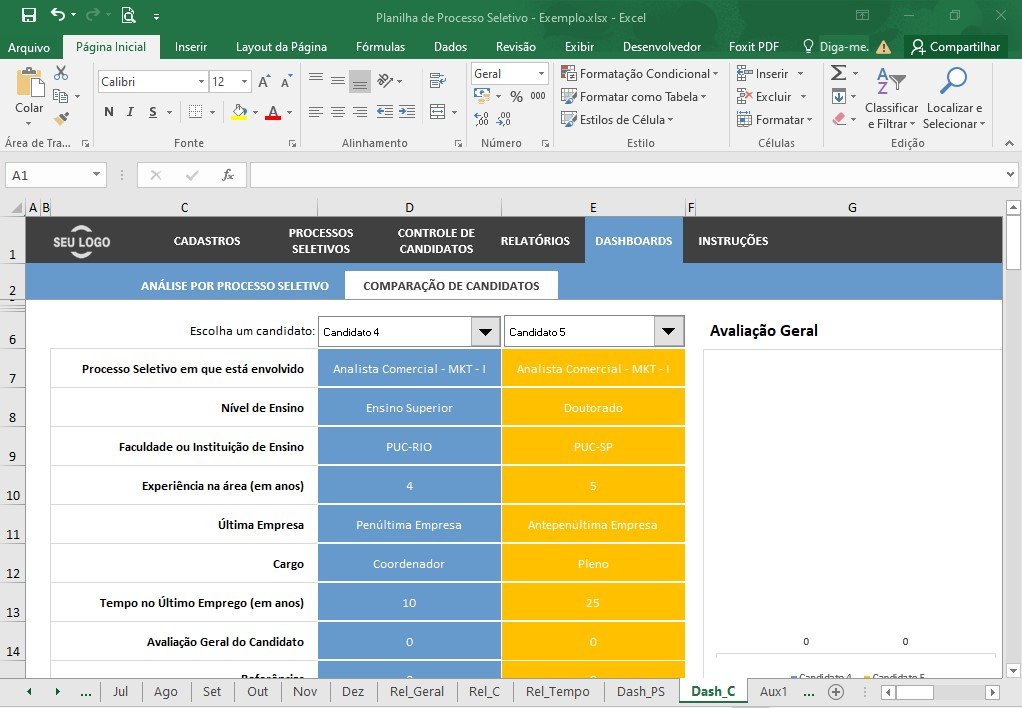Screen dimensions: 1022x708
Task: Open RELATÓRIOS in the spreadsheet navigation bar
Action: [535, 241]
